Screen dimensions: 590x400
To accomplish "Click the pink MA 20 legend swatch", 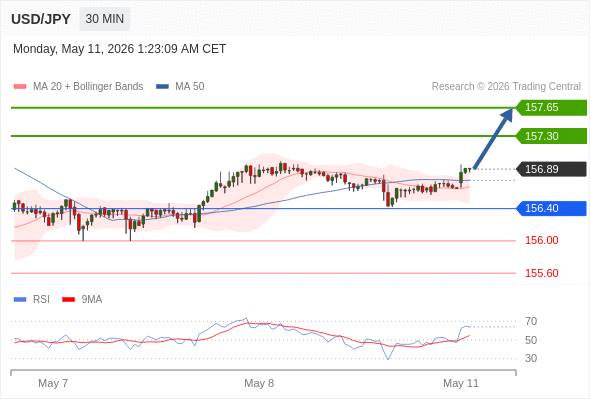I will coord(20,87).
